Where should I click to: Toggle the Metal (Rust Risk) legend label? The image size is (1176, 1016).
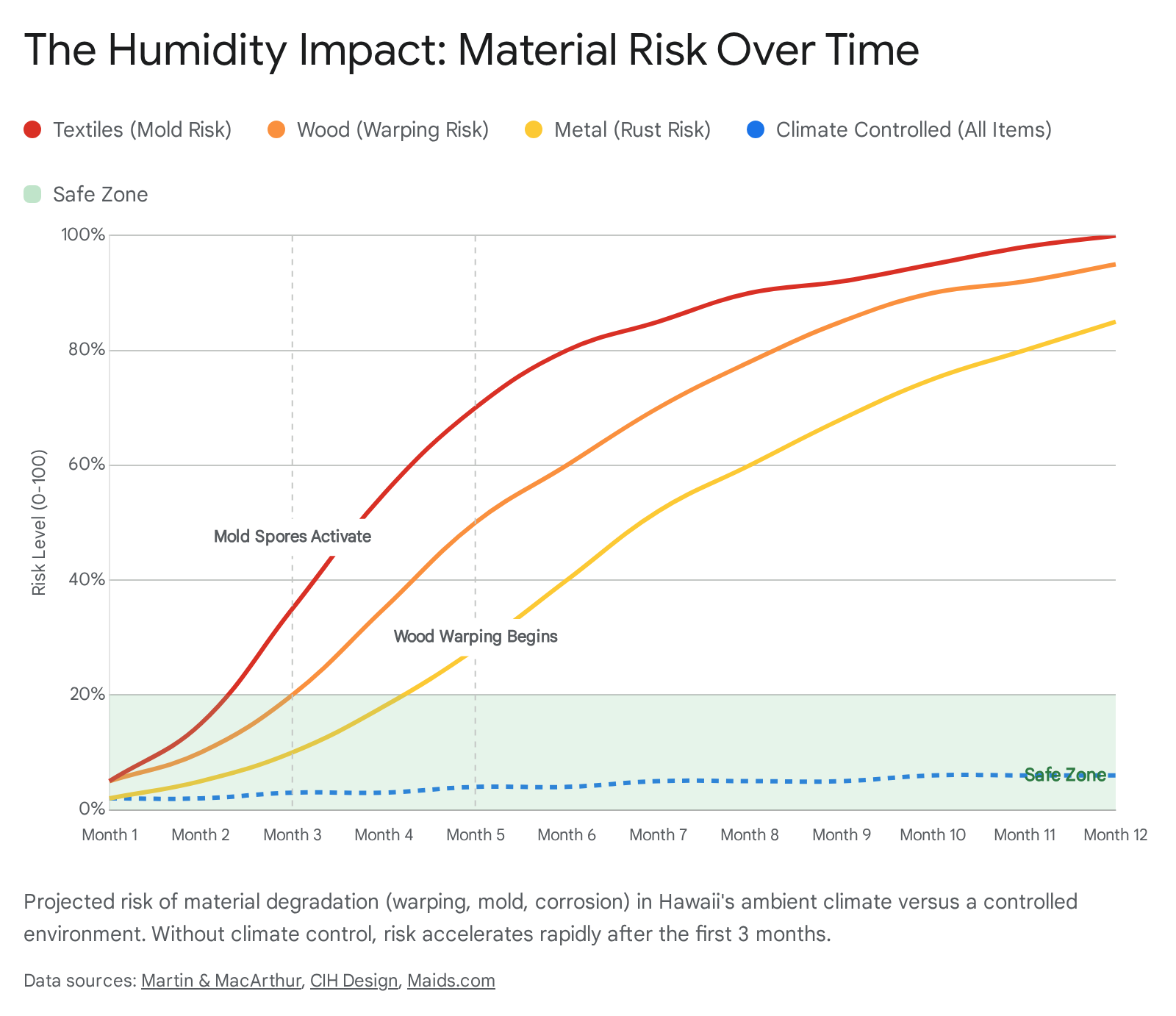coord(632,130)
